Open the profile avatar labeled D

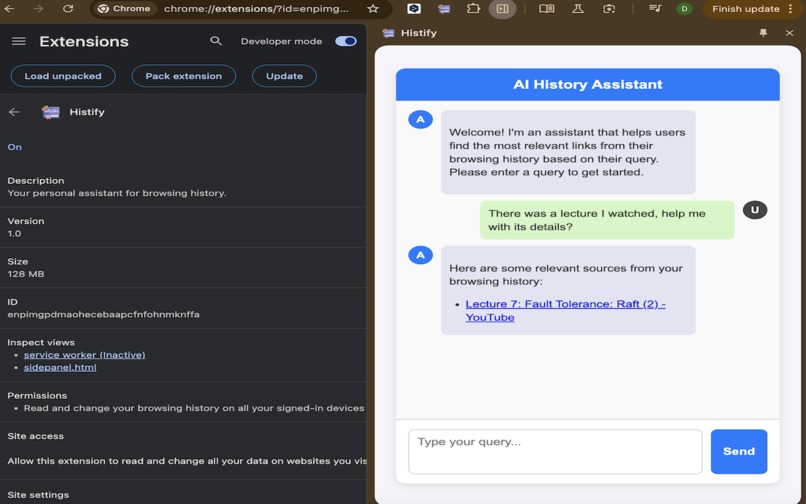pyautogui.click(x=684, y=9)
